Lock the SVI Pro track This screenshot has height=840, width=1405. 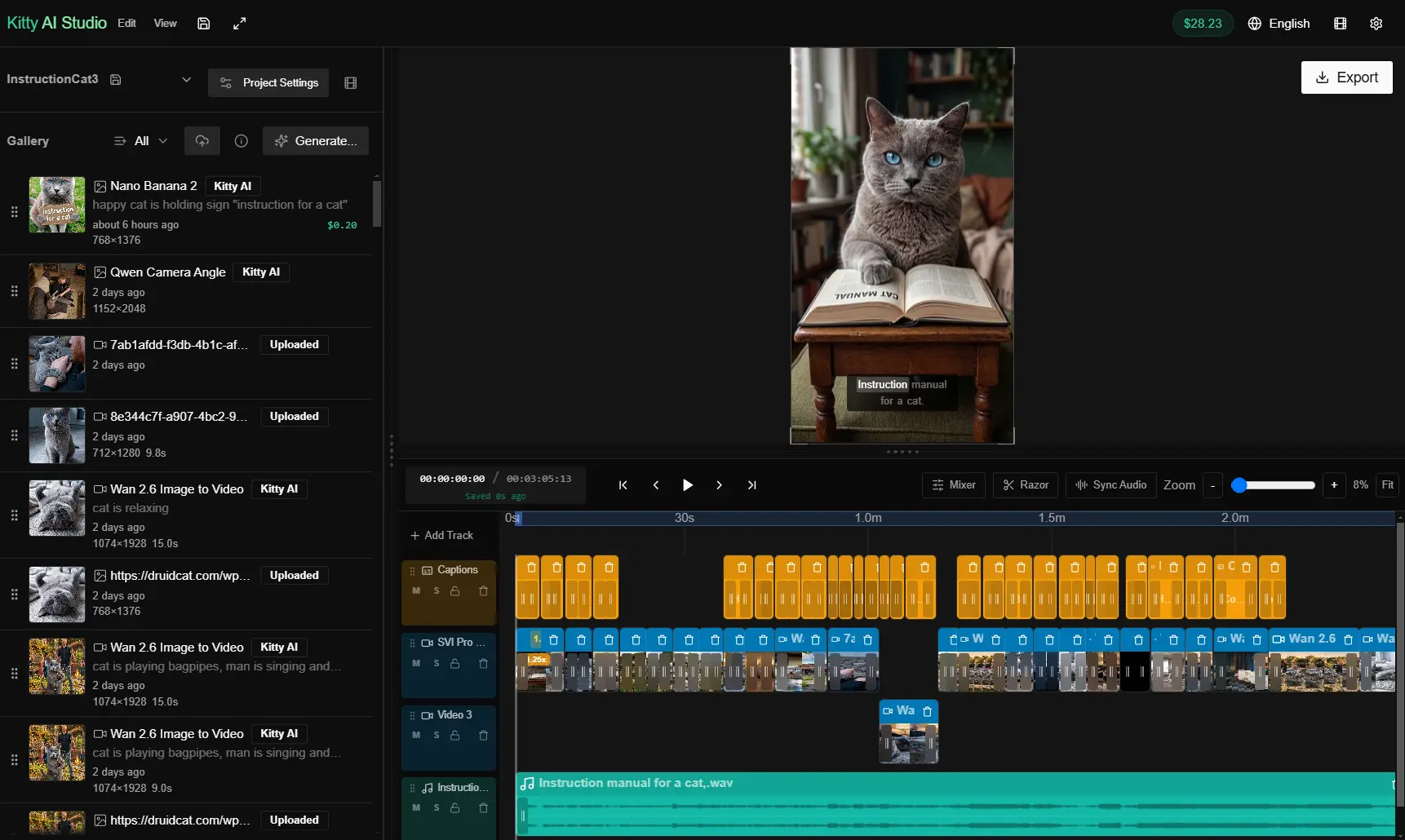pyautogui.click(x=456, y=664)
